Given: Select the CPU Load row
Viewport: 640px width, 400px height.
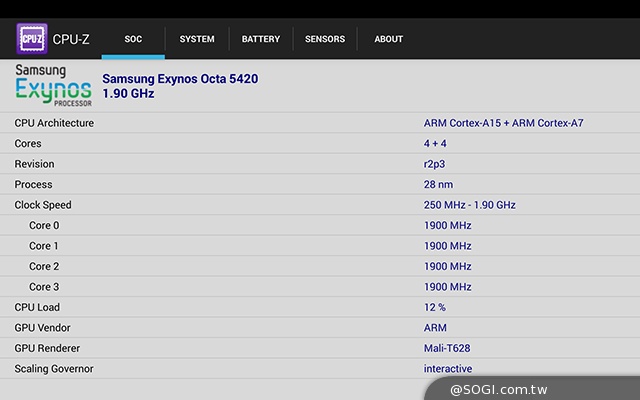Looking at the screenshot, I should 320,307.
